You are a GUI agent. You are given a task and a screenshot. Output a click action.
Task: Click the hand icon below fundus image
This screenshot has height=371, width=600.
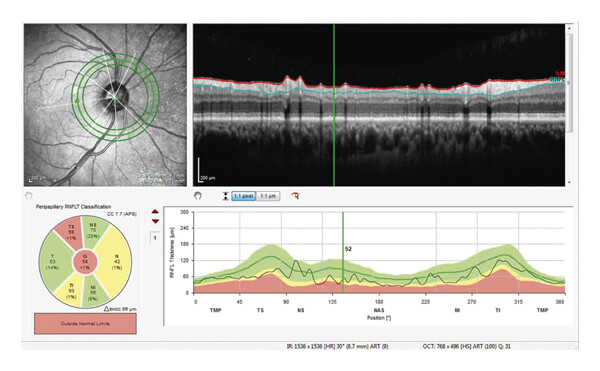click(x=29, y=196)
